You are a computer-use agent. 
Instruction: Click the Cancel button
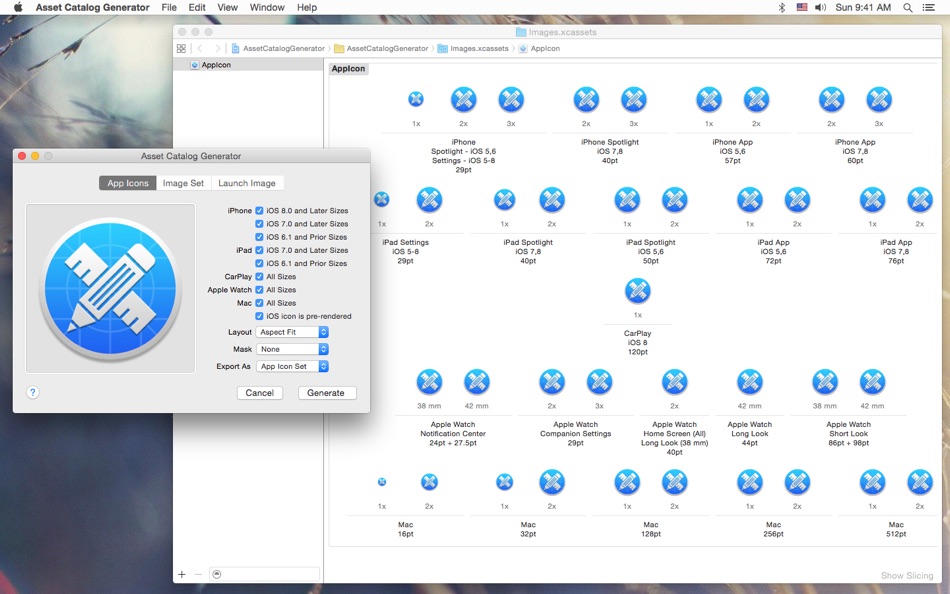[x=259, y=393]
